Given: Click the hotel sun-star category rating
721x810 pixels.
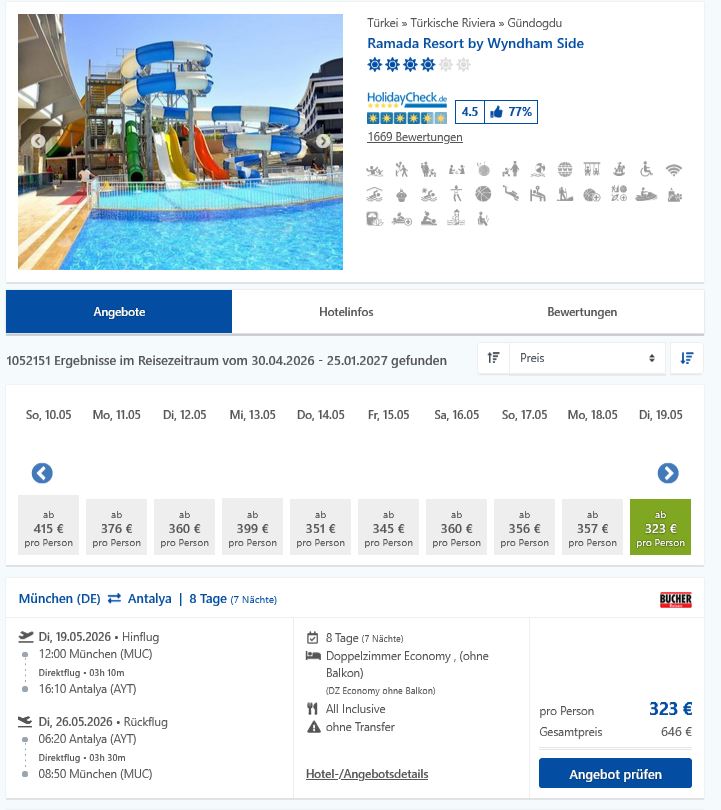Looking at the screenshot, I should [x=419, y=65].
